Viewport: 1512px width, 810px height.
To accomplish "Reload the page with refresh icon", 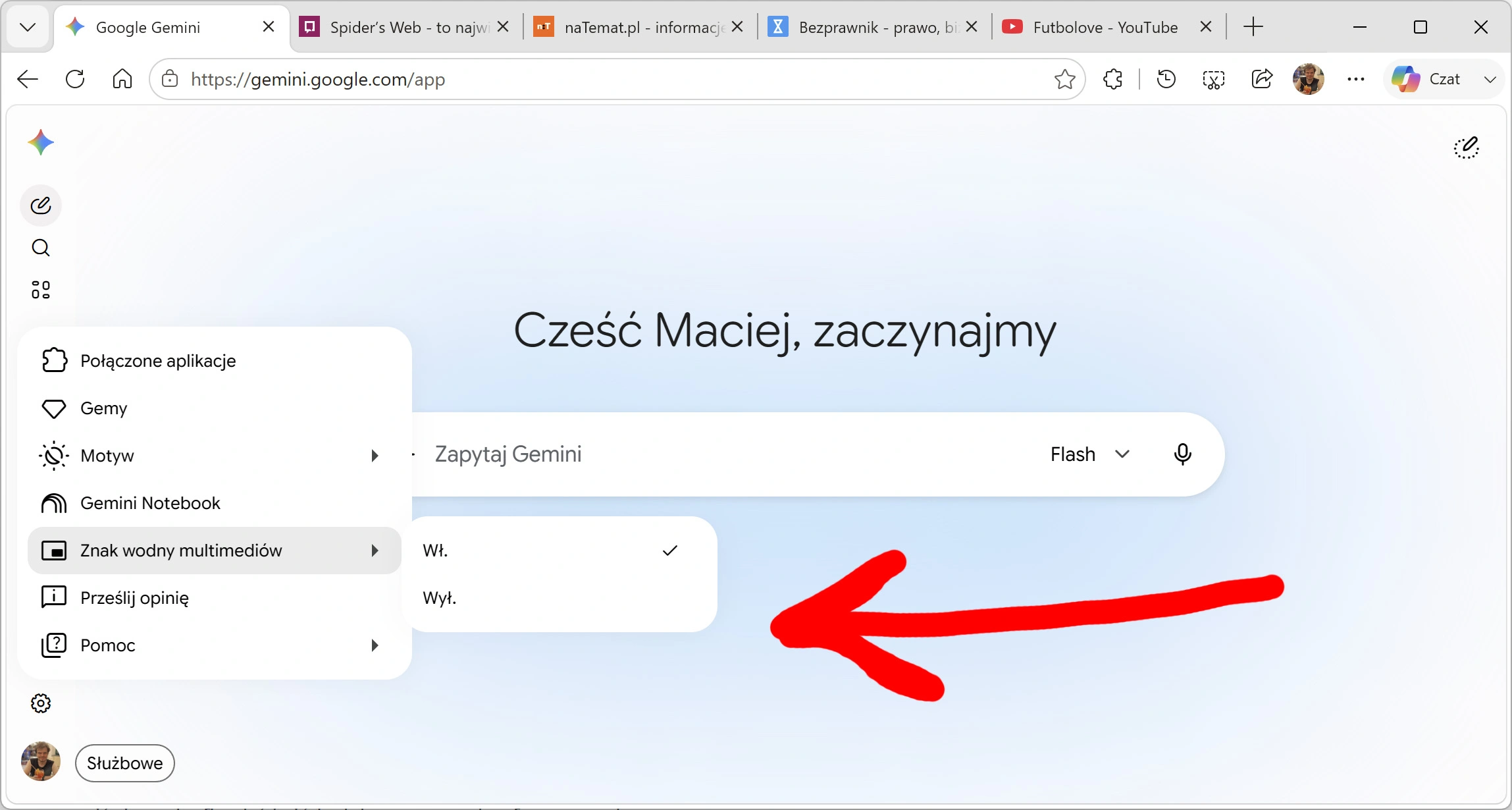I will pos(75,79).
